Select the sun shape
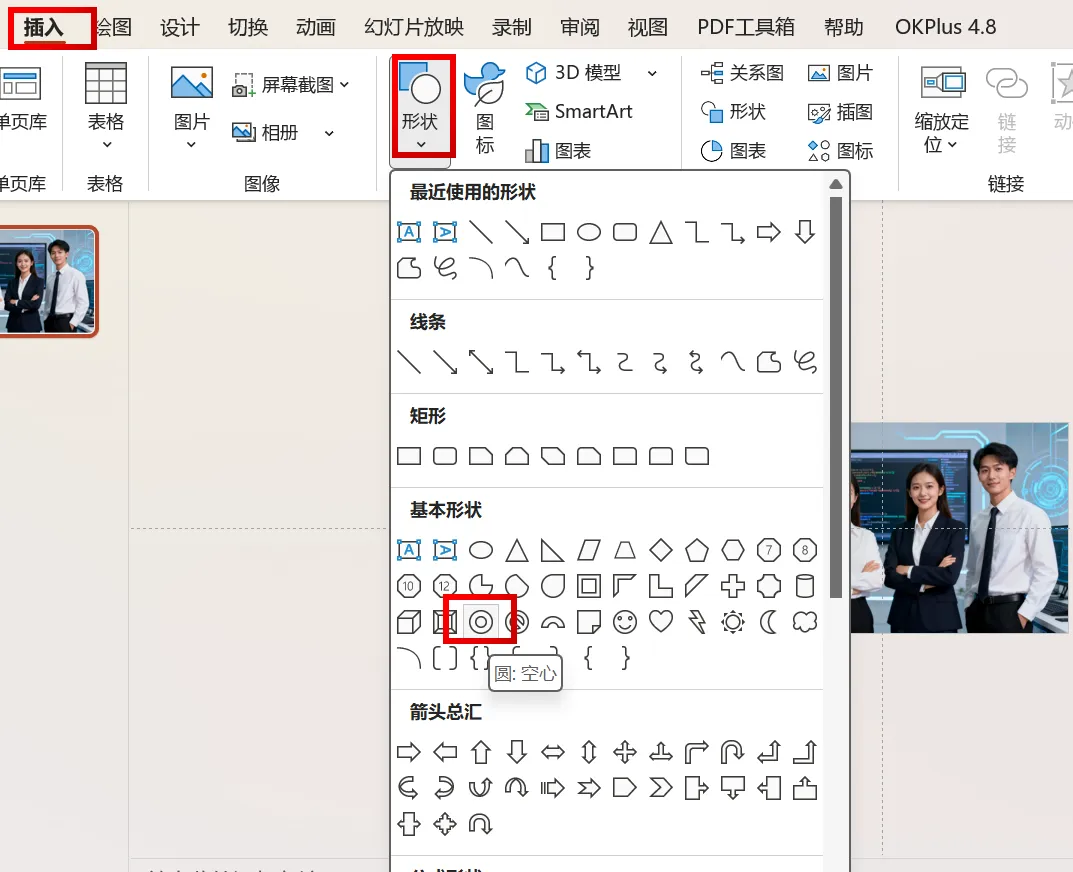 coord(733,621)
